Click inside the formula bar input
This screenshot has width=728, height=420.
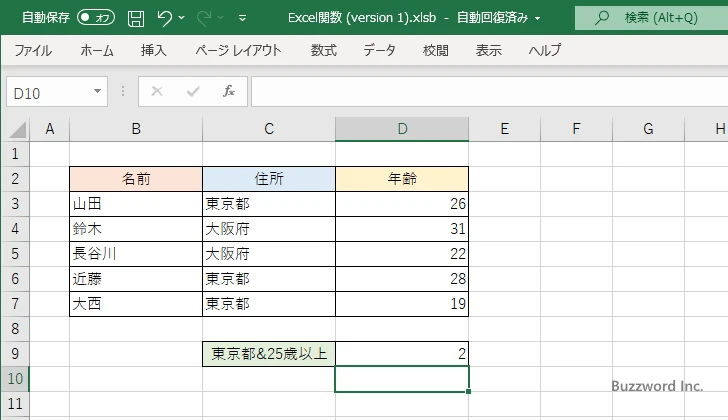point(489,92)
